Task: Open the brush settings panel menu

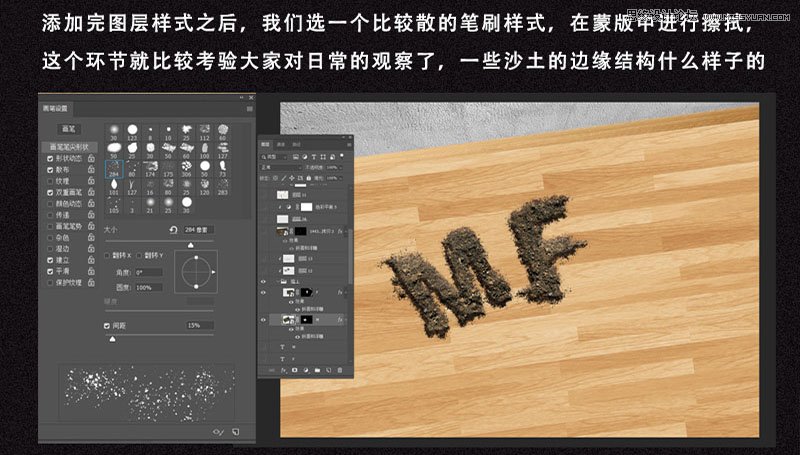Action: pyautogui.click(x=249, y=109)
